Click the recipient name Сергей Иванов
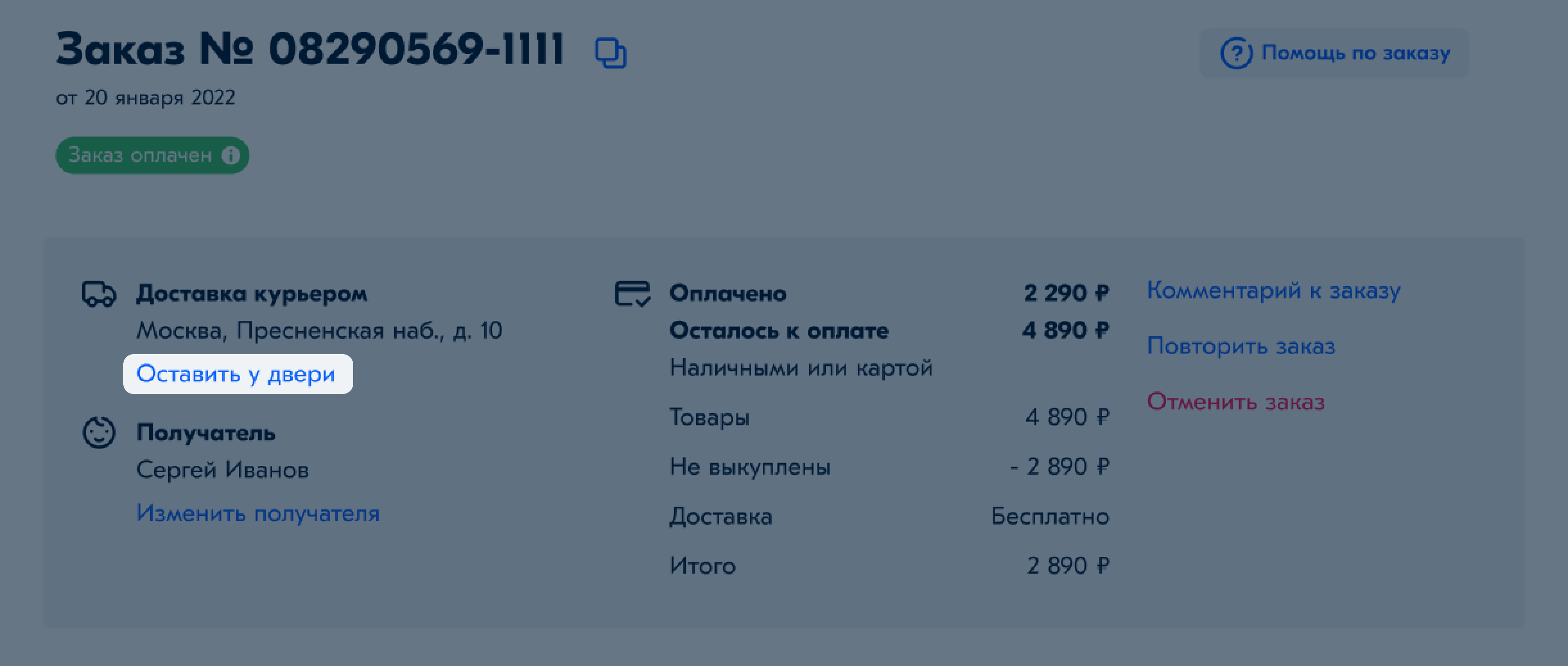This screenshot has width=1568, height=666. [223, 470]
